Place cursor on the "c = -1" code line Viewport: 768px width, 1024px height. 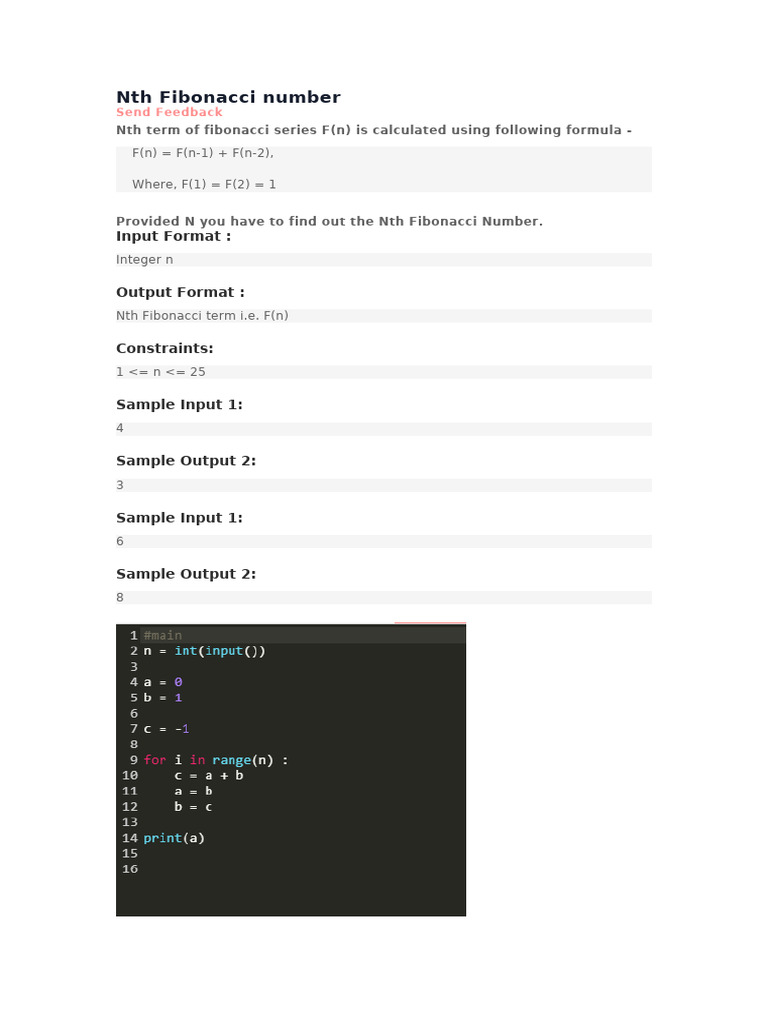point(166,729)
